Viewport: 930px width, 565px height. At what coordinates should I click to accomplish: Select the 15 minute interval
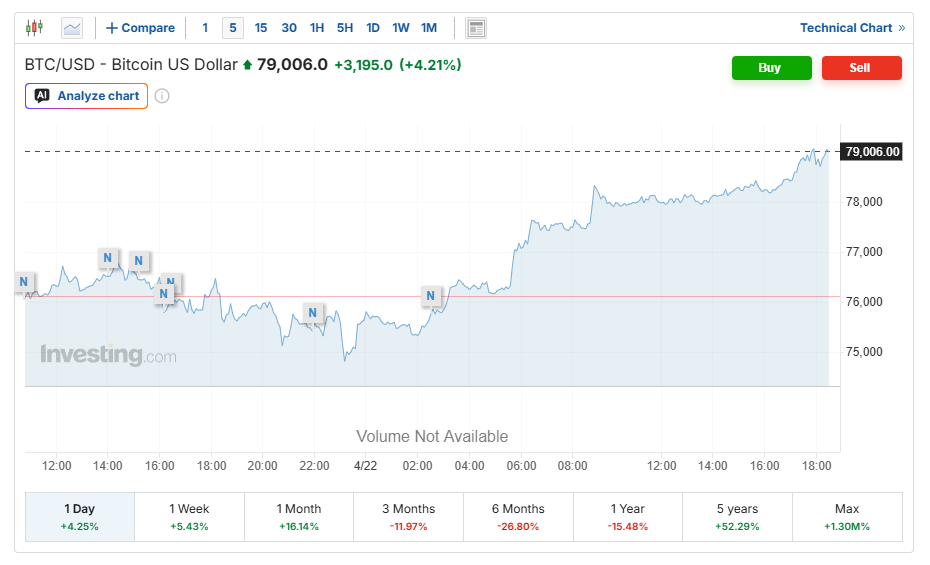261,28
